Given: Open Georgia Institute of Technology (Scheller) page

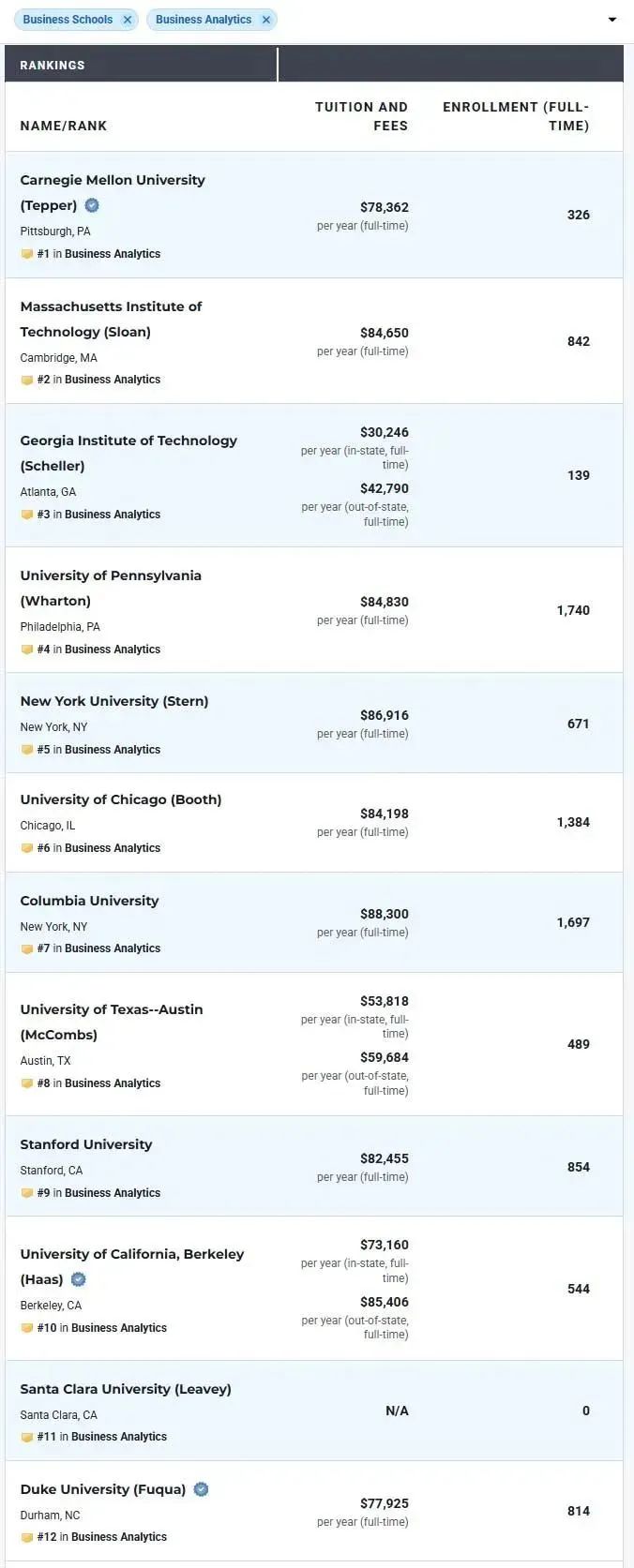Looking at the screenshot, I should (128, 453).
